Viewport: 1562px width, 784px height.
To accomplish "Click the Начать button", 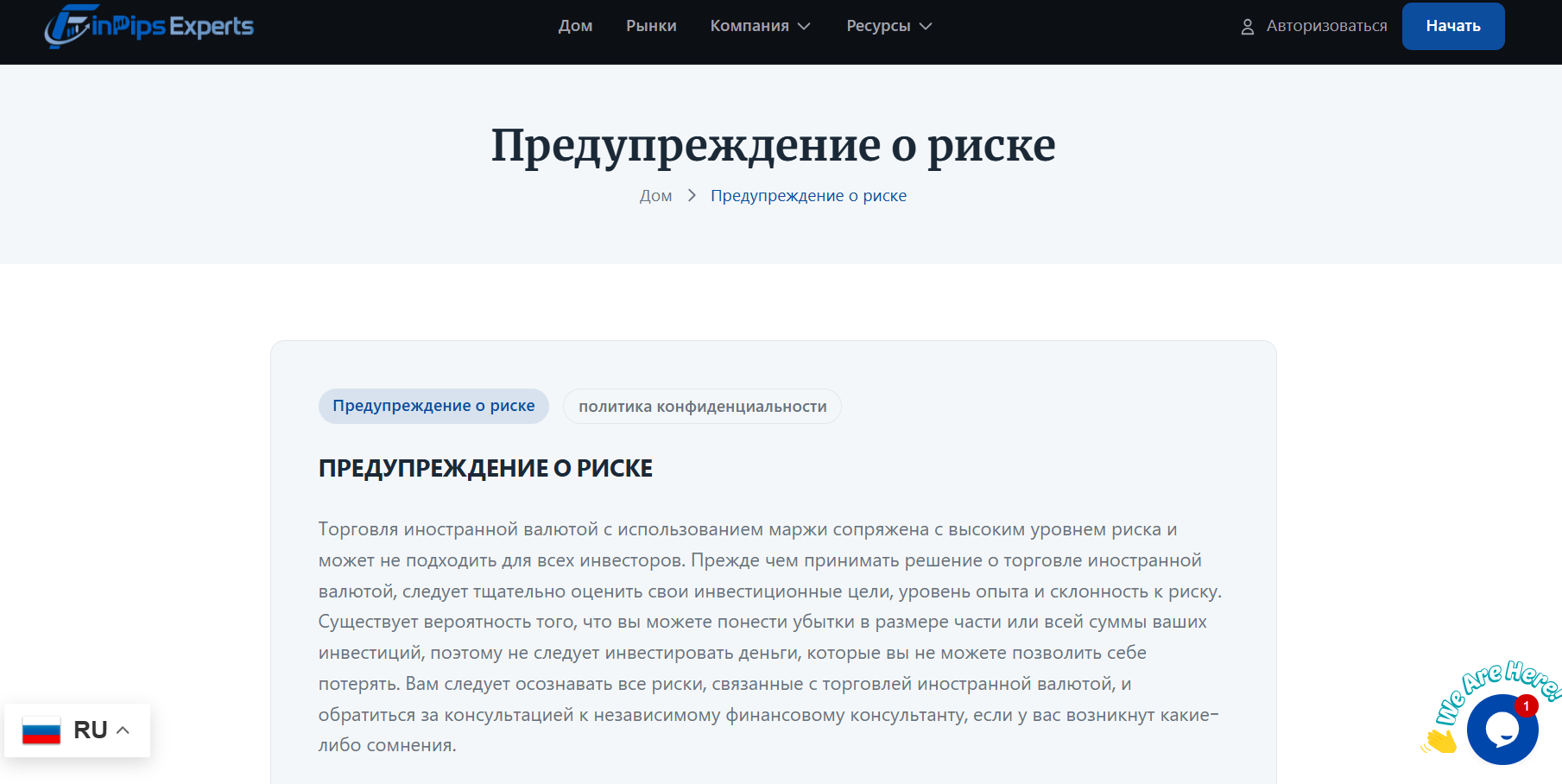I will click(1453, 26).
